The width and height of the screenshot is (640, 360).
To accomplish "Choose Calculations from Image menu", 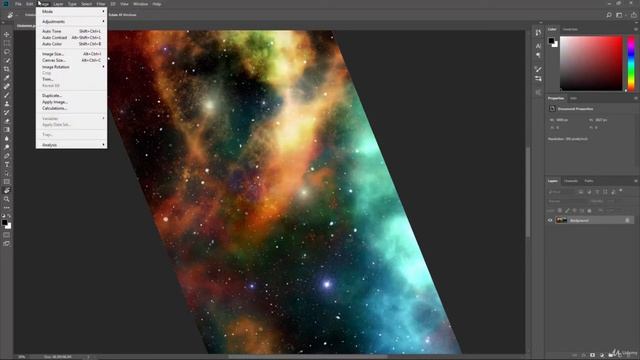I will 71,108.
